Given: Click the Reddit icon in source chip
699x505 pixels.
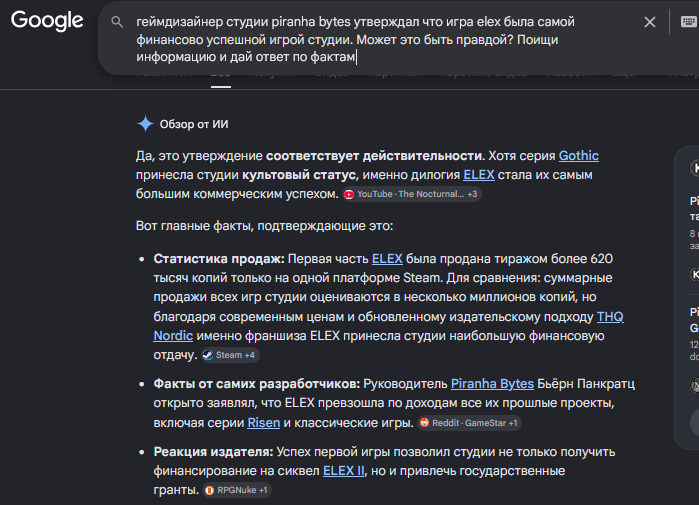Looking at the screenshot, I should [x=424, y=423].
